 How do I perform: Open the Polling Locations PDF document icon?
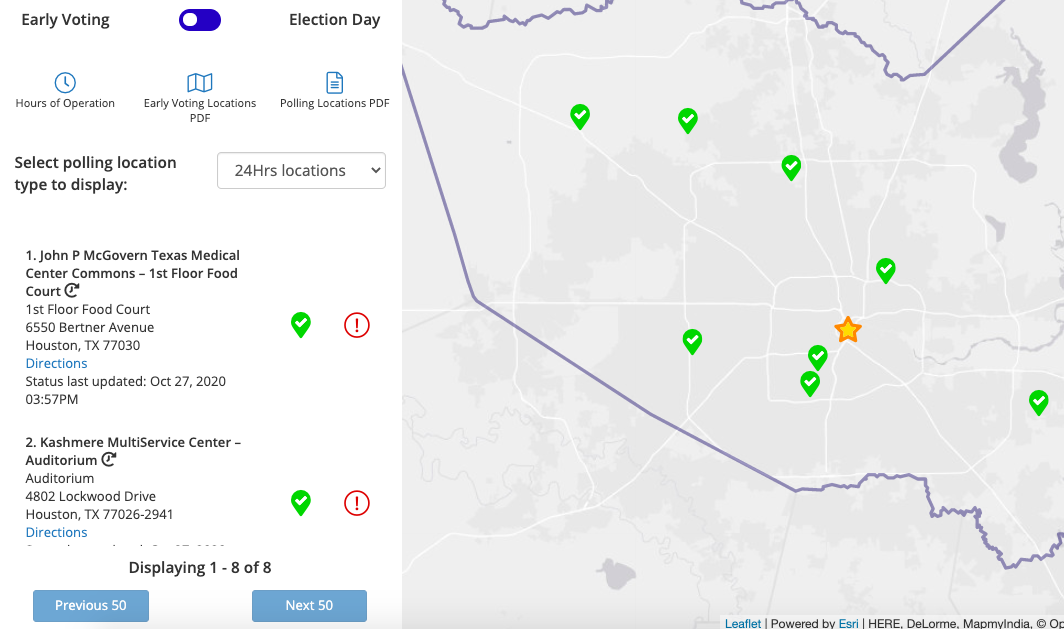point(335,83)
